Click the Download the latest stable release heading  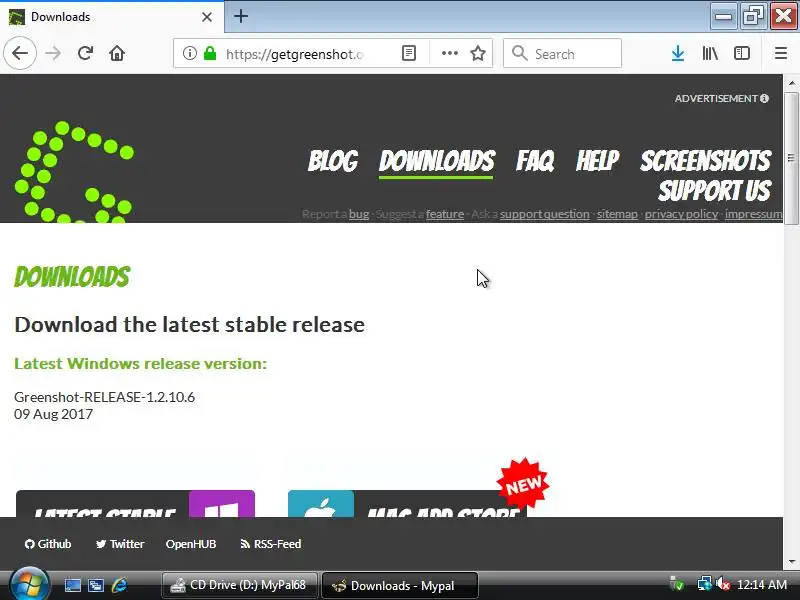(189, 324)
